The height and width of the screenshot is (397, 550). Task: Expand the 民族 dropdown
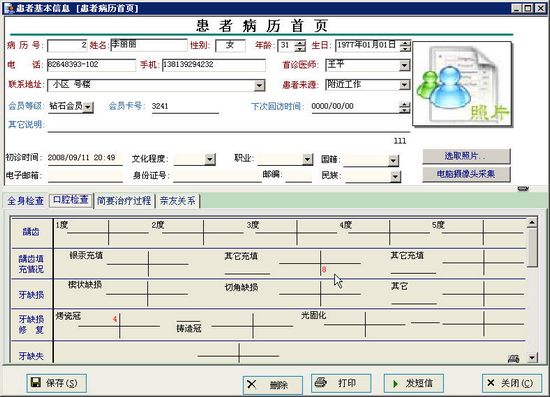(x=395, y=176)
